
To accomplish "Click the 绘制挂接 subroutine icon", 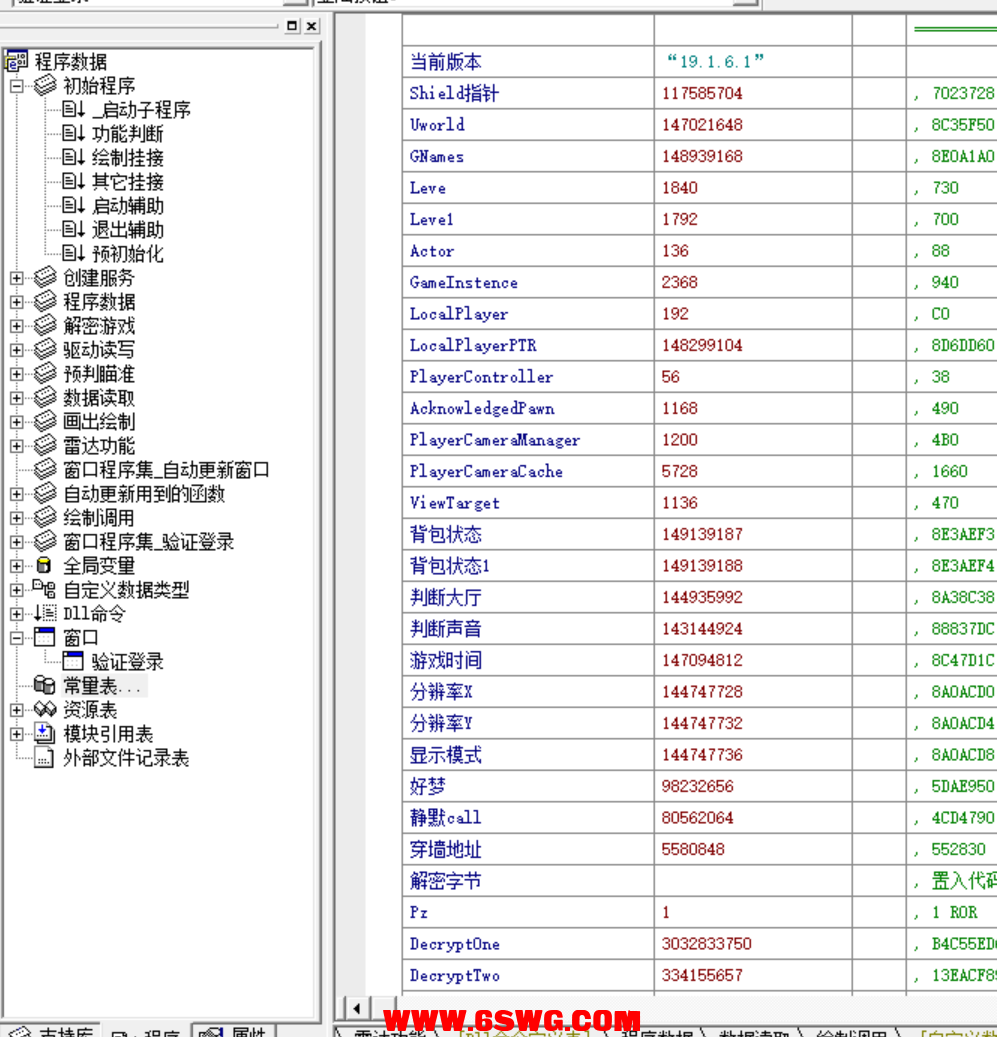I will click(73, 157).
